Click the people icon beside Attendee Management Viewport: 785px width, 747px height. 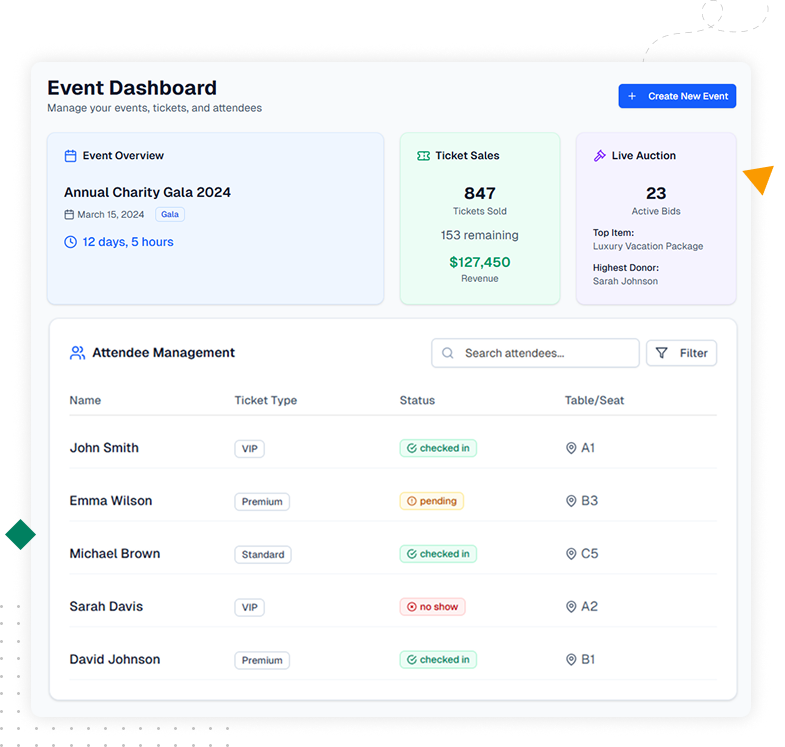[77, 353]
